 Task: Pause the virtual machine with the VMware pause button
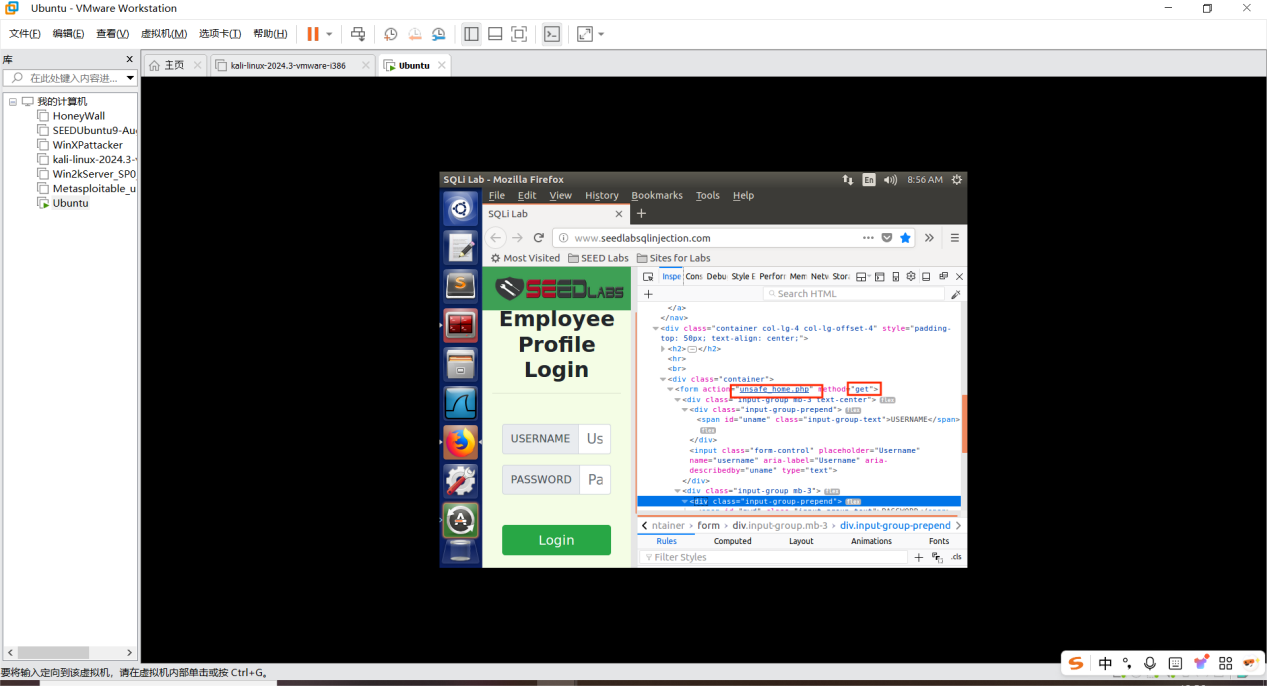(x=313, y=34)
